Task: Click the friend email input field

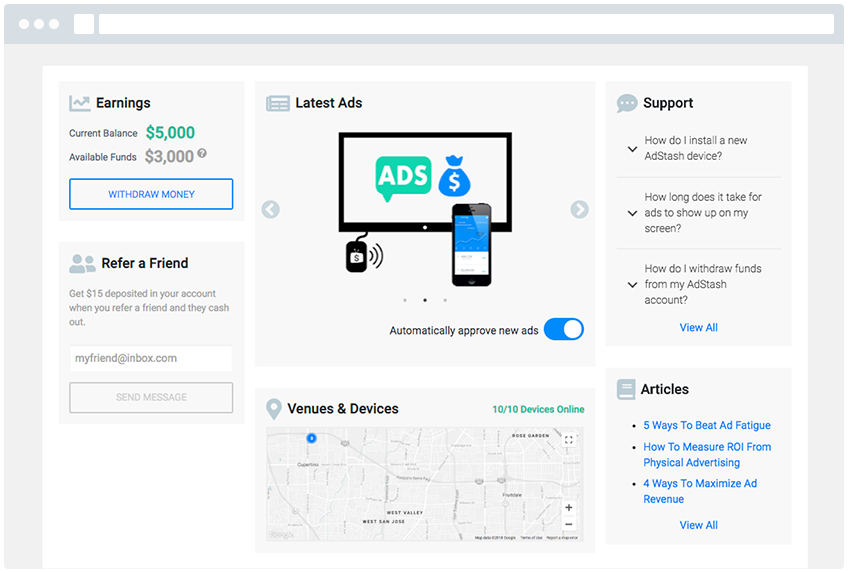Action: coord(151,358)
